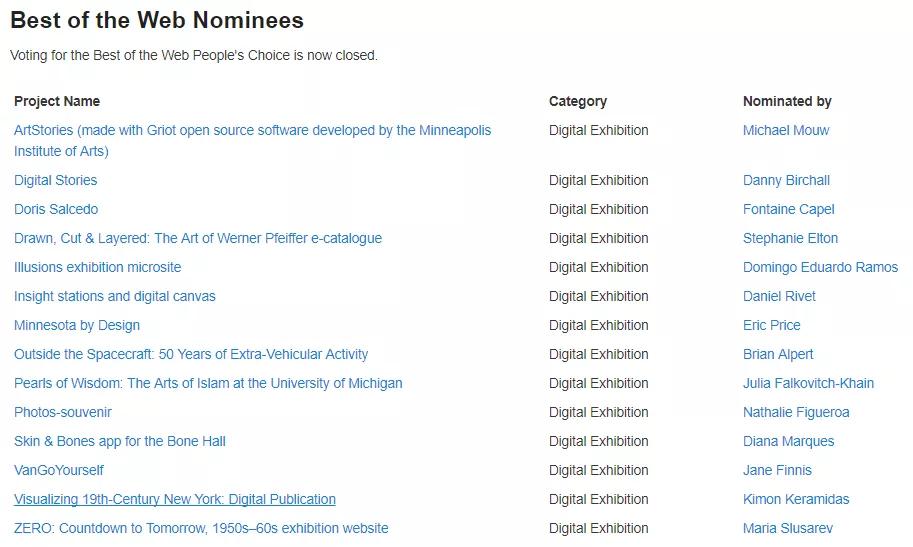Open ZERO: Countdown to Tomorrow link
This screenshot has width=913, height=547.
(x=201, y=529)
